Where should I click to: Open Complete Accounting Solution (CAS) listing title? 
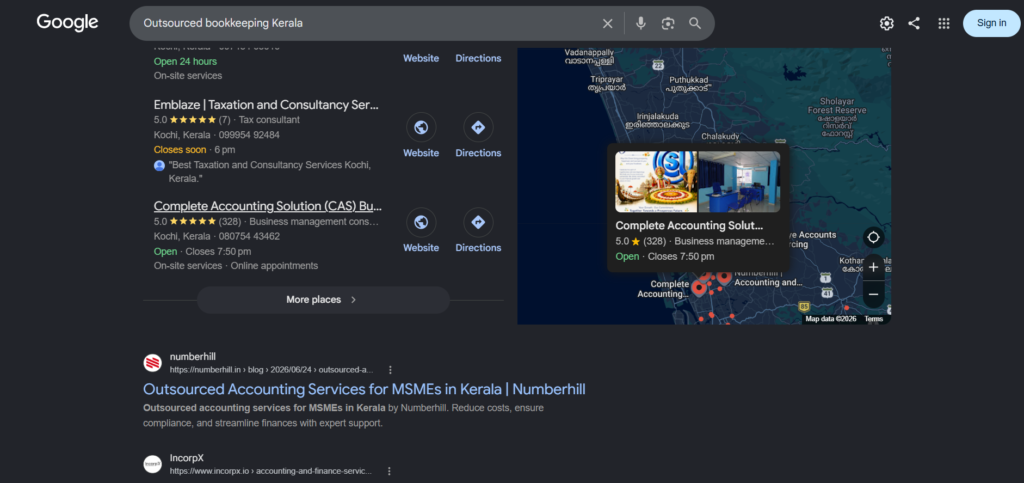tap(268, 206)
